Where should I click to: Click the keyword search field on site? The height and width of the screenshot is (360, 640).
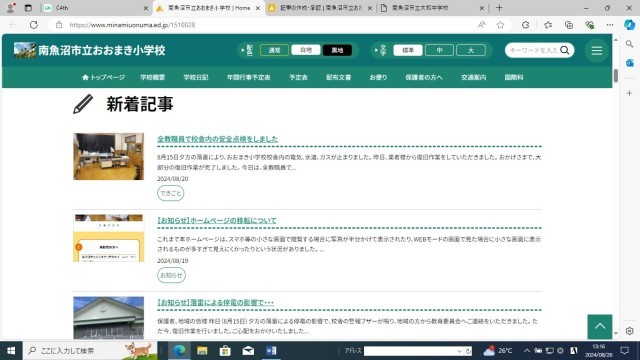pyautogui.click(x=533, y=50)
